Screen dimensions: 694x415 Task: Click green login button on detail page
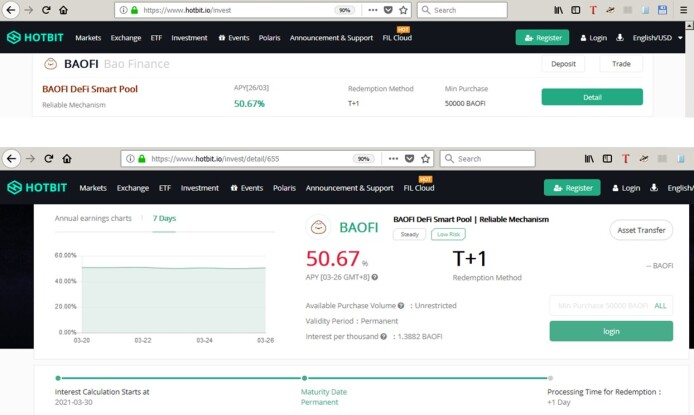tap(611, 331)
